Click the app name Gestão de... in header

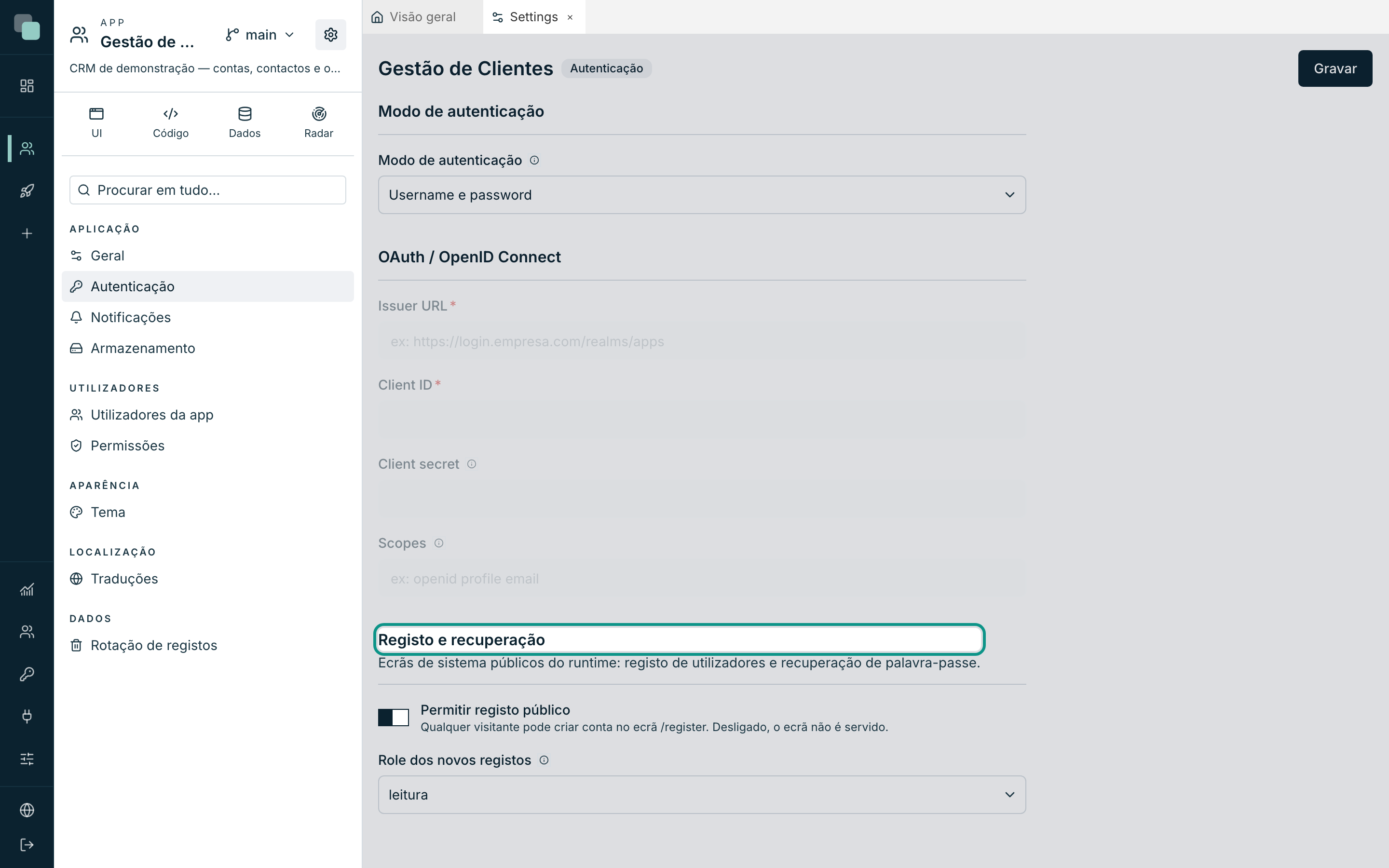(147, 42)
